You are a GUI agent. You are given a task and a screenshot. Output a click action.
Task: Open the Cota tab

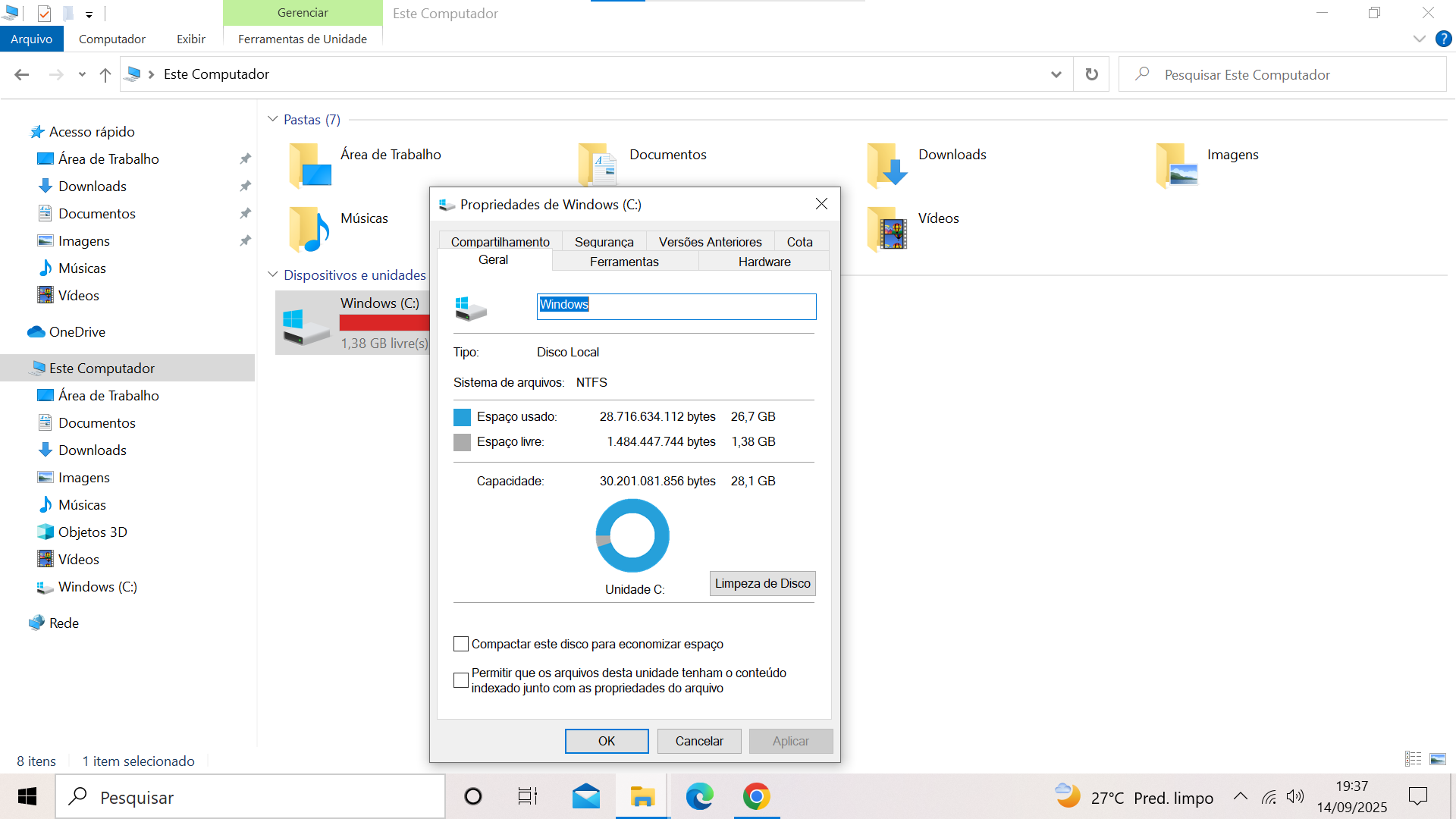click(800, 241)
